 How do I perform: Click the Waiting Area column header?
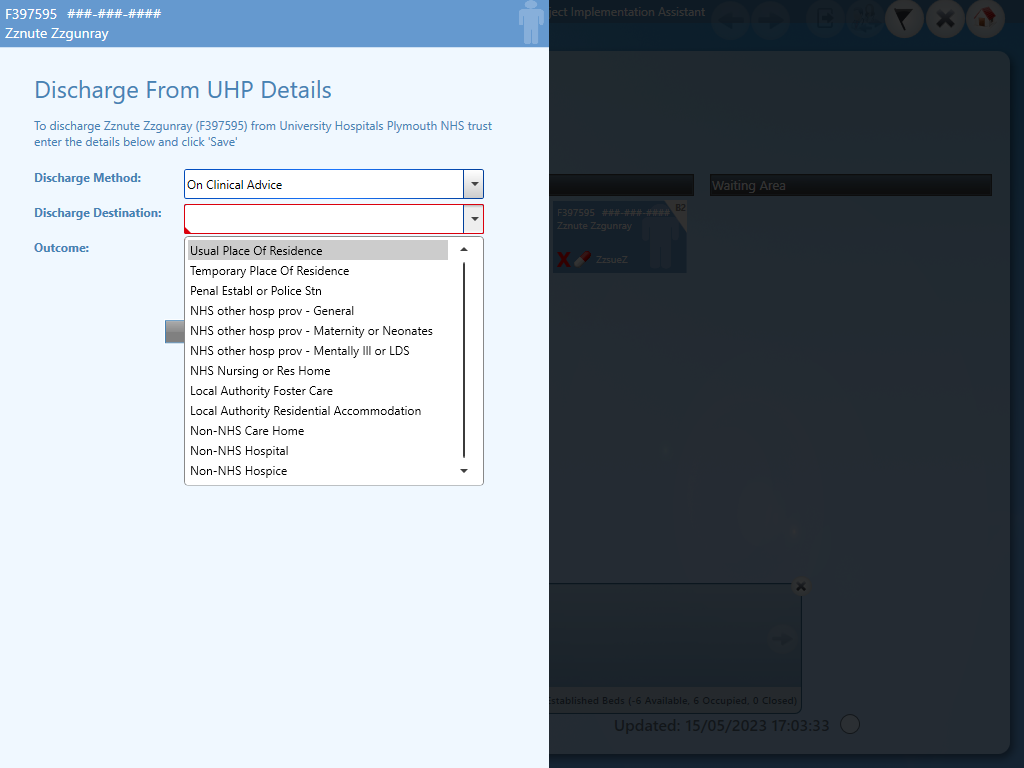[x=850, y=185]
